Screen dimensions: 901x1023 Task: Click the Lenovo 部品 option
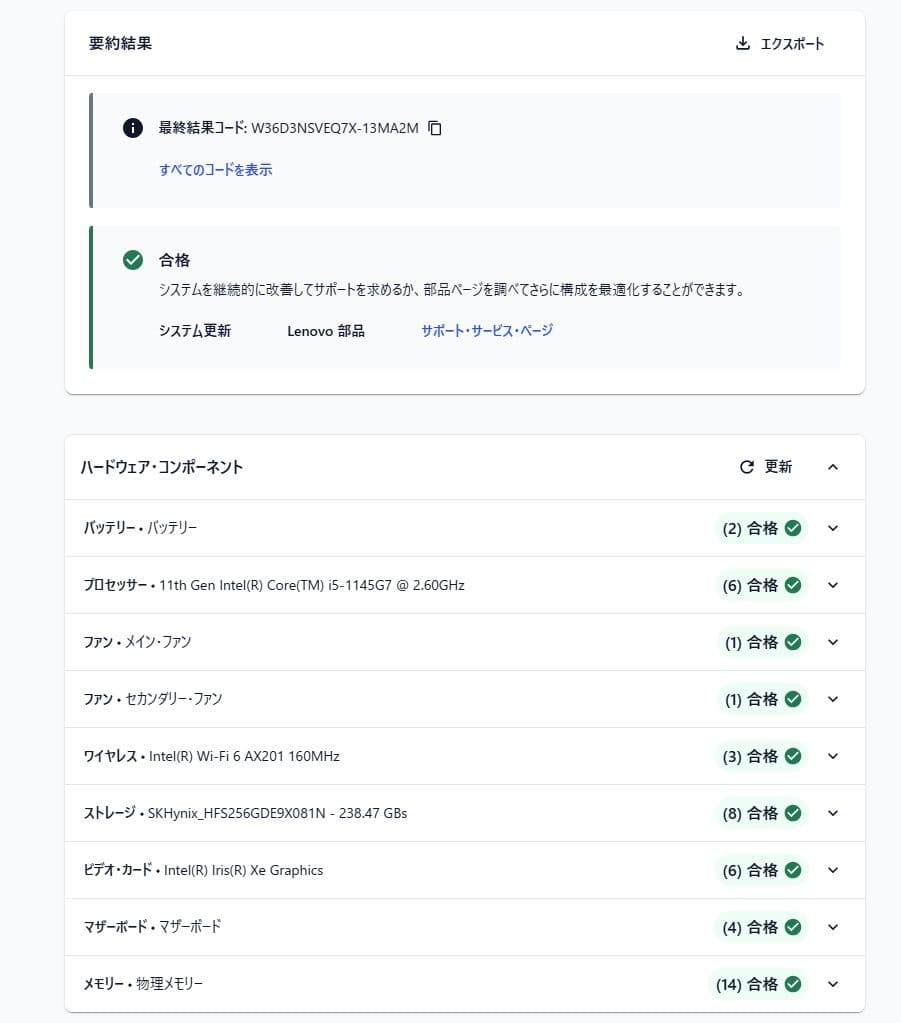325,331
